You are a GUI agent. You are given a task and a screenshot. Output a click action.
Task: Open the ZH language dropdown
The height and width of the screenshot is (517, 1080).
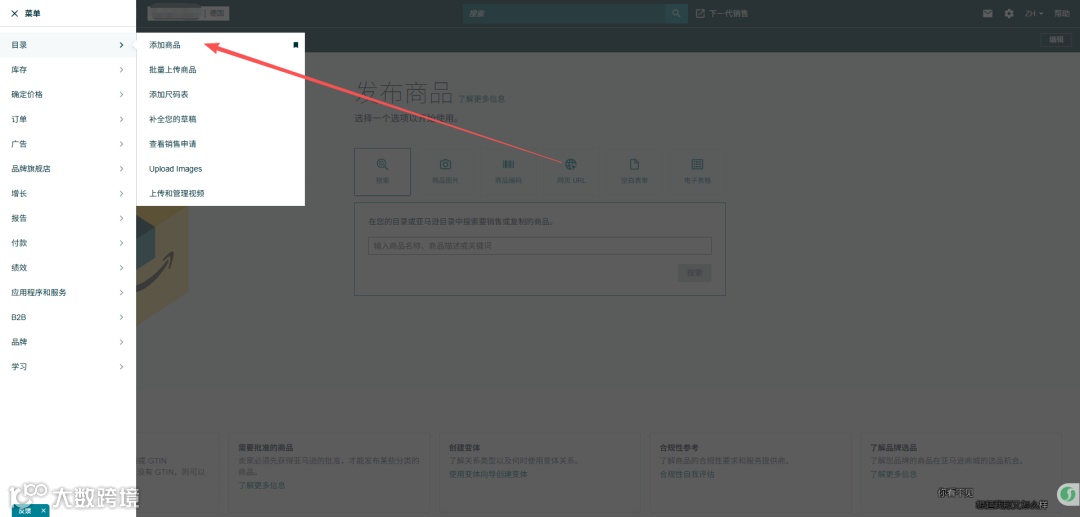coord(1034,13)
